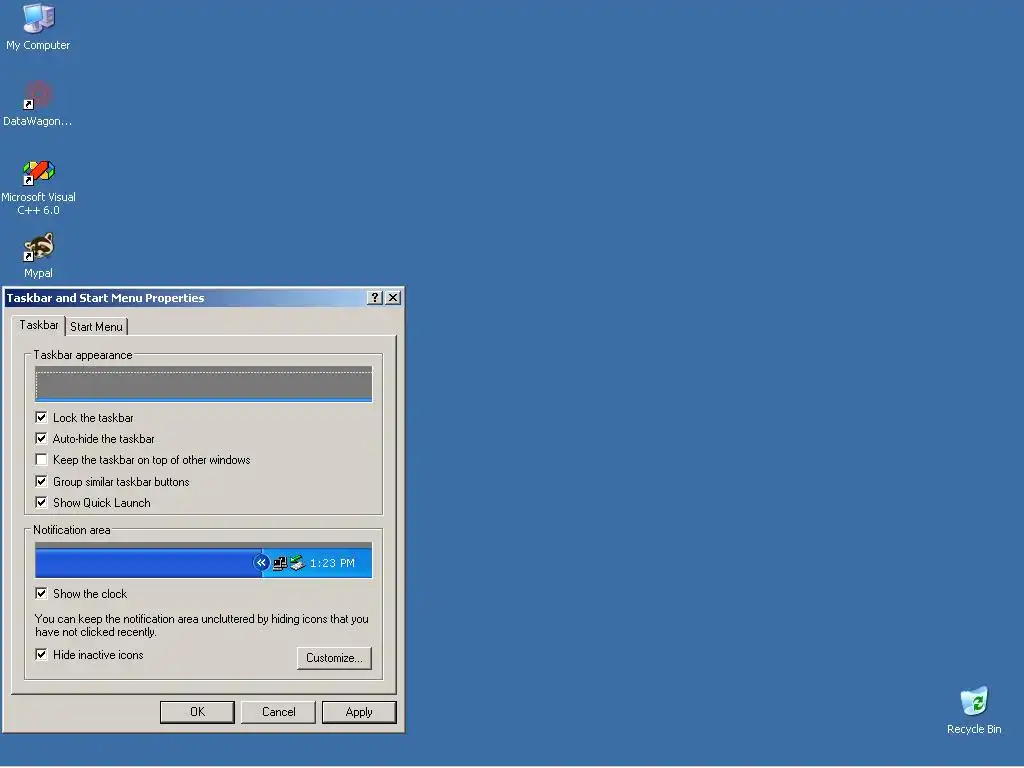Close the Taskbar and Start Menu Properties dialog
This screenshot has width=1024, height=768.
coord(392,298)
